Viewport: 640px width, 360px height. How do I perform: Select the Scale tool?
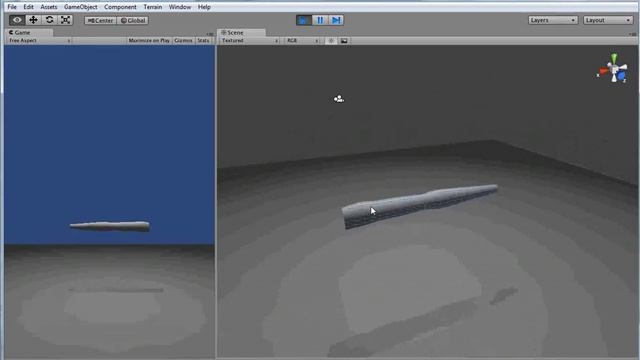coord(65,20)
